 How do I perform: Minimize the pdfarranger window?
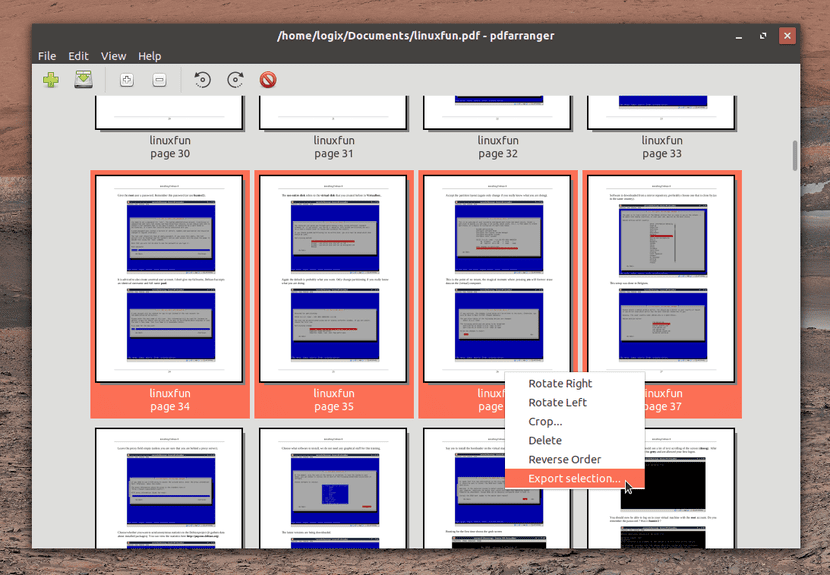pos(738,36)
